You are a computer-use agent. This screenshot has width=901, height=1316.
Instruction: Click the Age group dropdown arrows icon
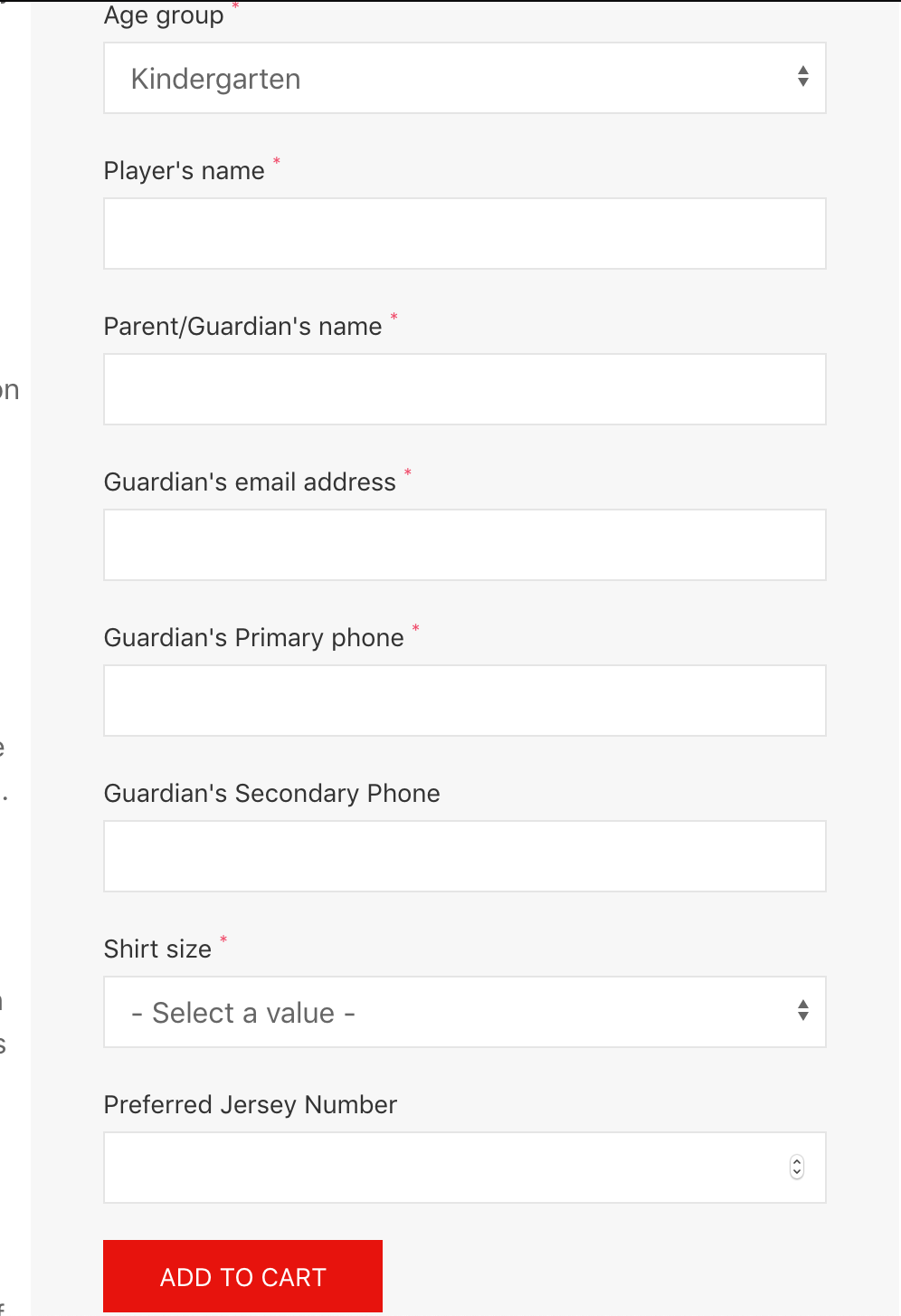(x=802, y=78)
